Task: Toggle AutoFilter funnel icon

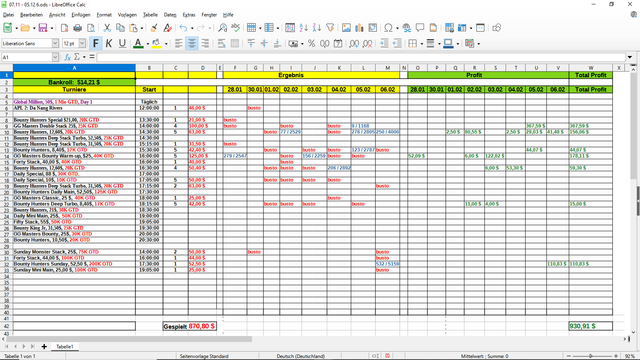Action: (x=330, y=28)
